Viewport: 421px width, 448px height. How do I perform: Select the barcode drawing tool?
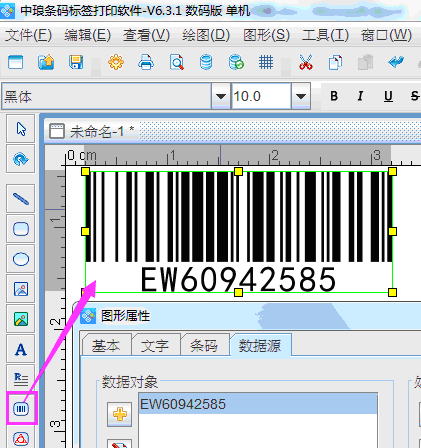[21, 409]
